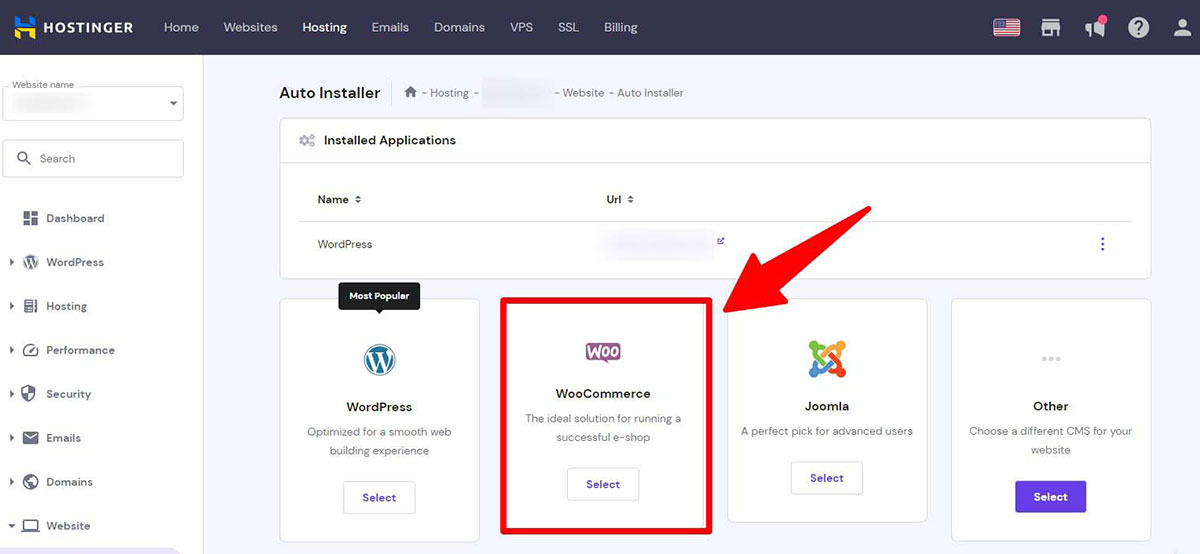Sort installed applications by Name
Screen dimensions: 1200x554
pos(339,199)
